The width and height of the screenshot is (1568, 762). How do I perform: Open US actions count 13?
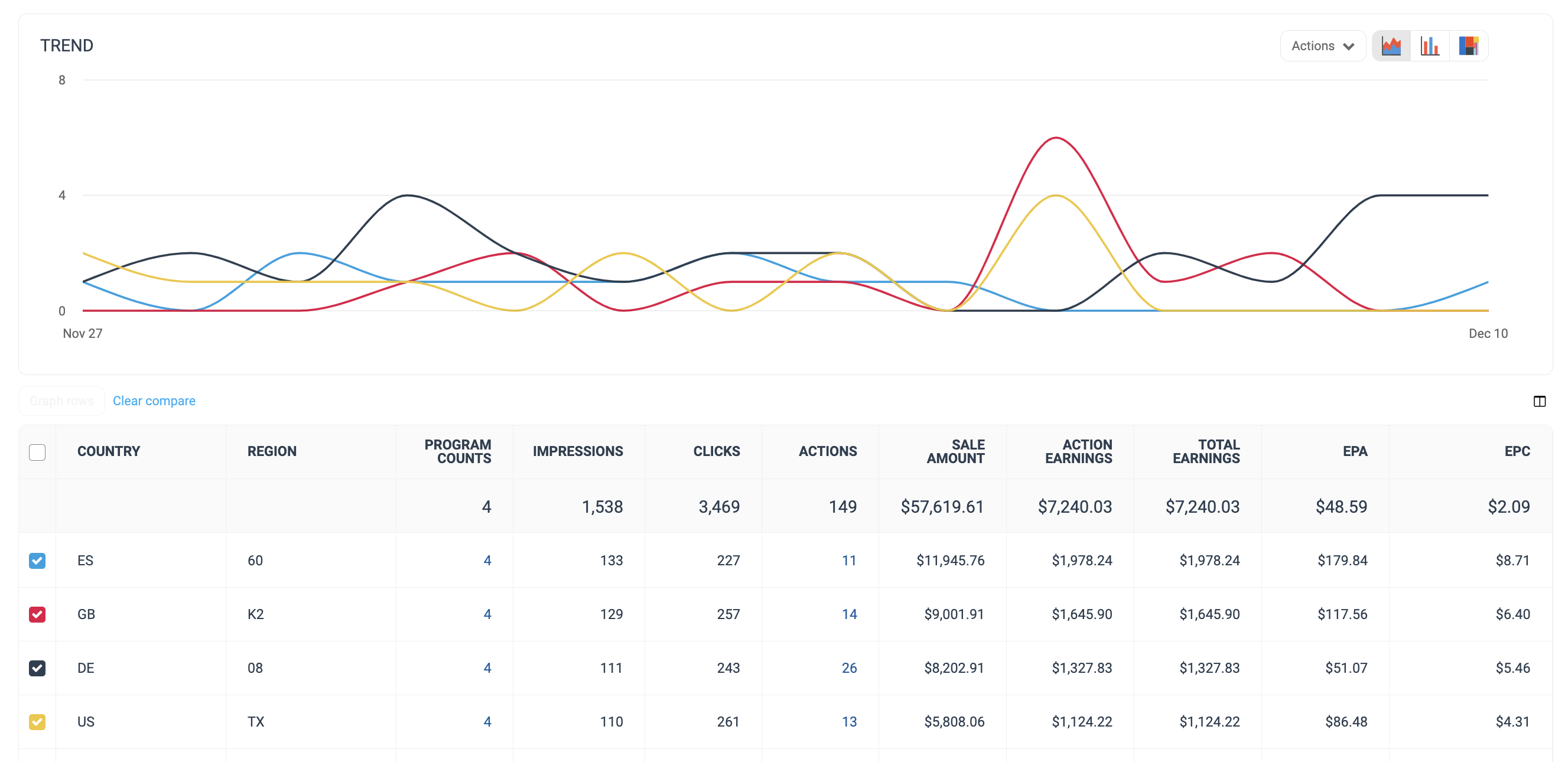[x=849, y=722]
